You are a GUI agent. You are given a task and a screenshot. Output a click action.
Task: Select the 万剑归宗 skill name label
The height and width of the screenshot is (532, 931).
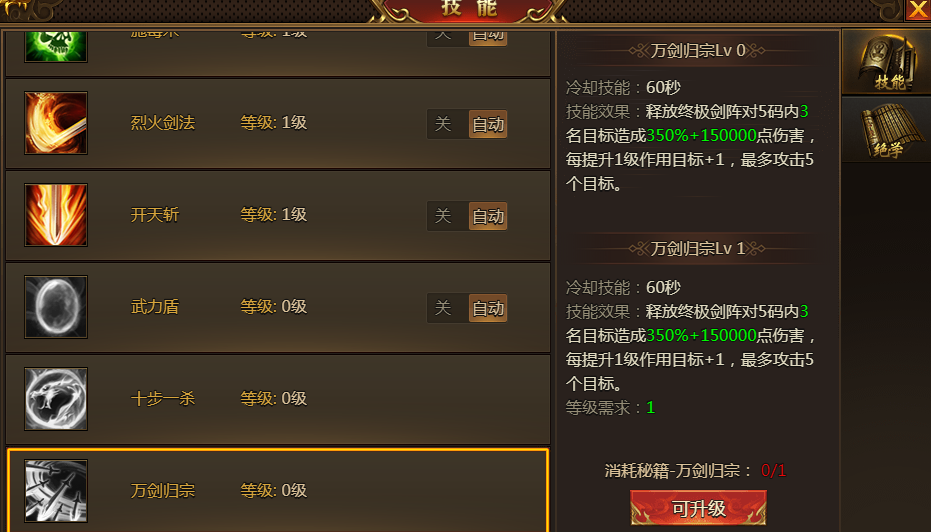point(163,491)
